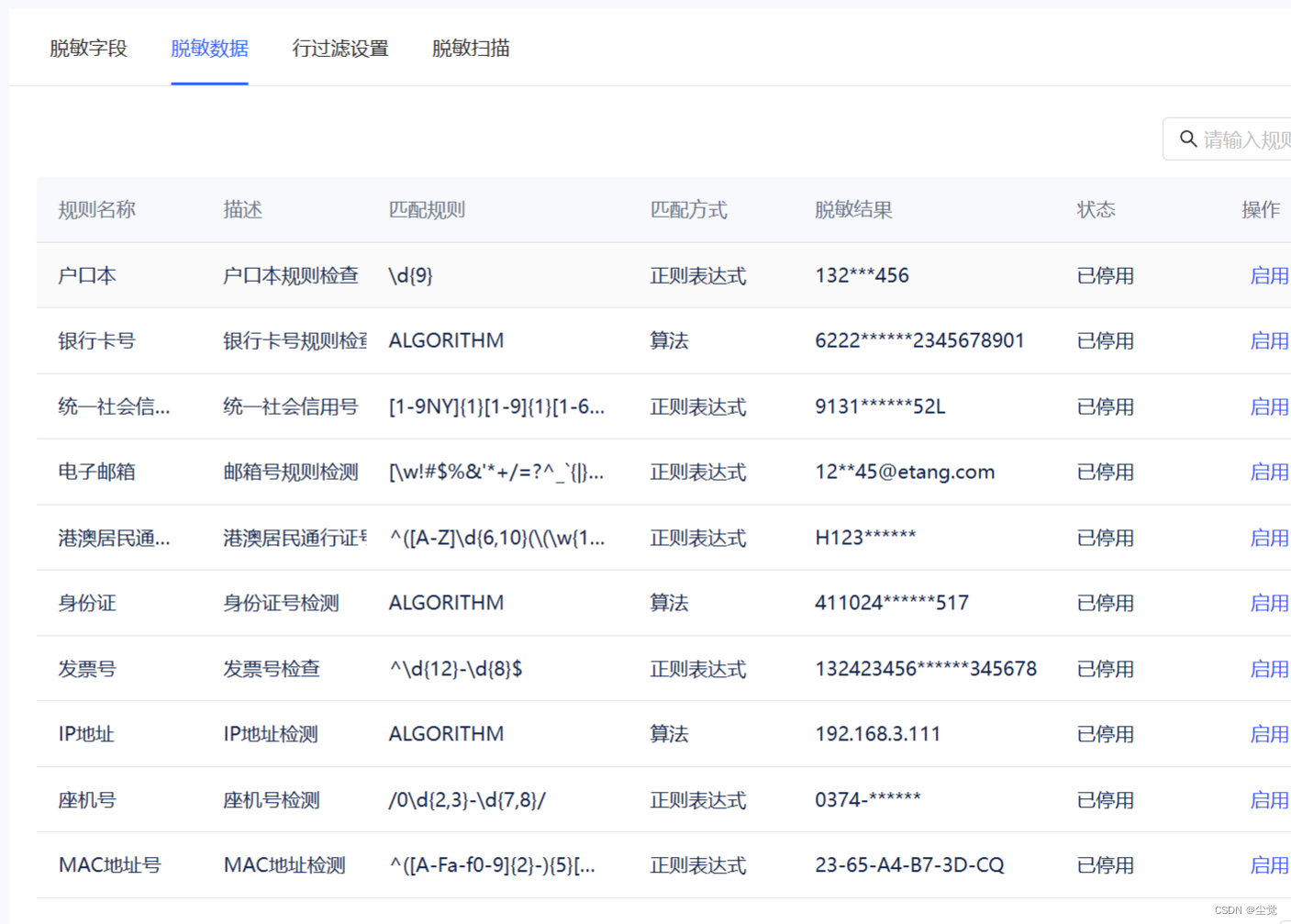Enable the 银行卡号 rule via 启用
Viewport: 1291px width, 924px height.
[1269, 340]
